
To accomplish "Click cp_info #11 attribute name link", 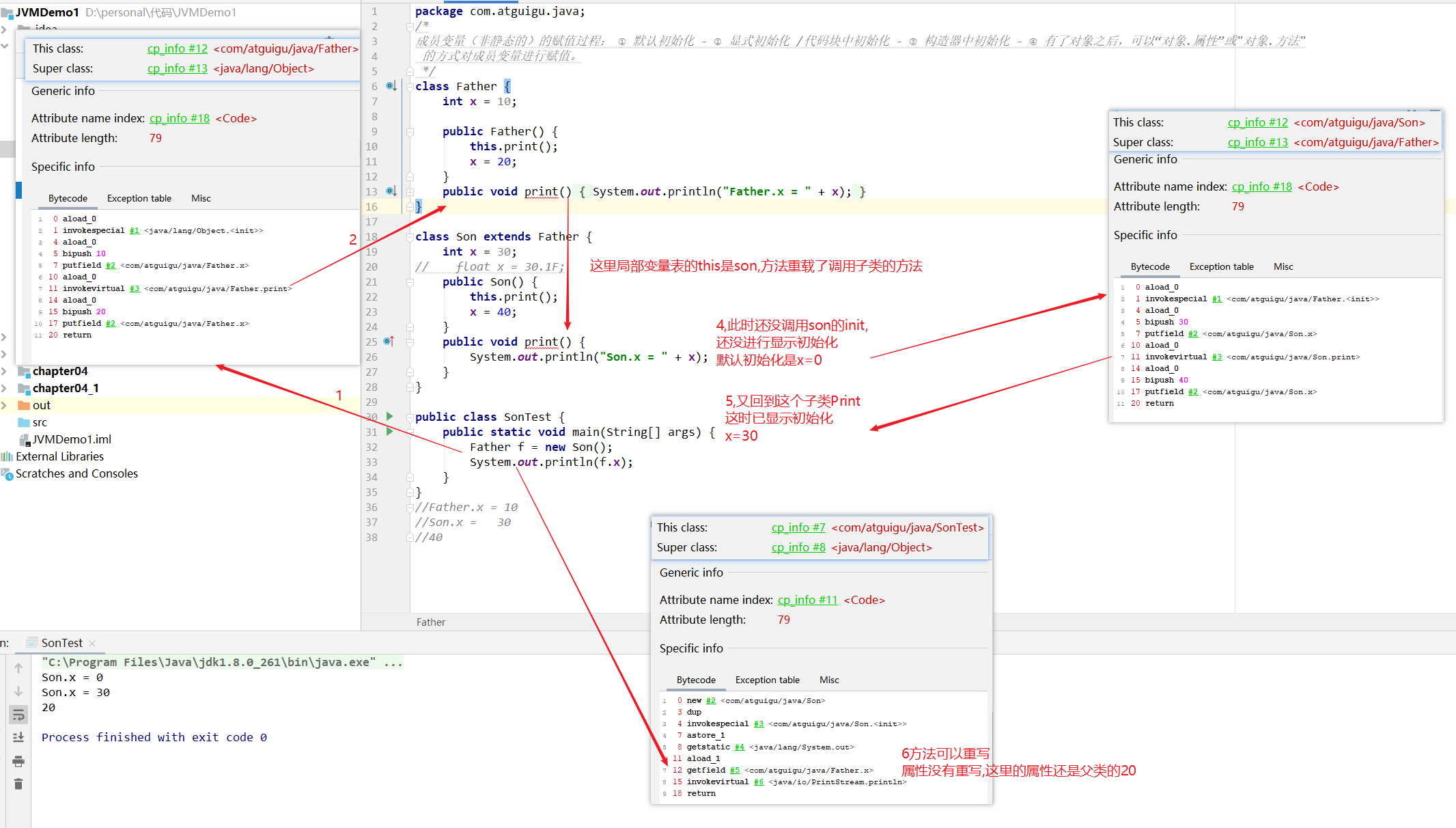I will pos(807,600).
